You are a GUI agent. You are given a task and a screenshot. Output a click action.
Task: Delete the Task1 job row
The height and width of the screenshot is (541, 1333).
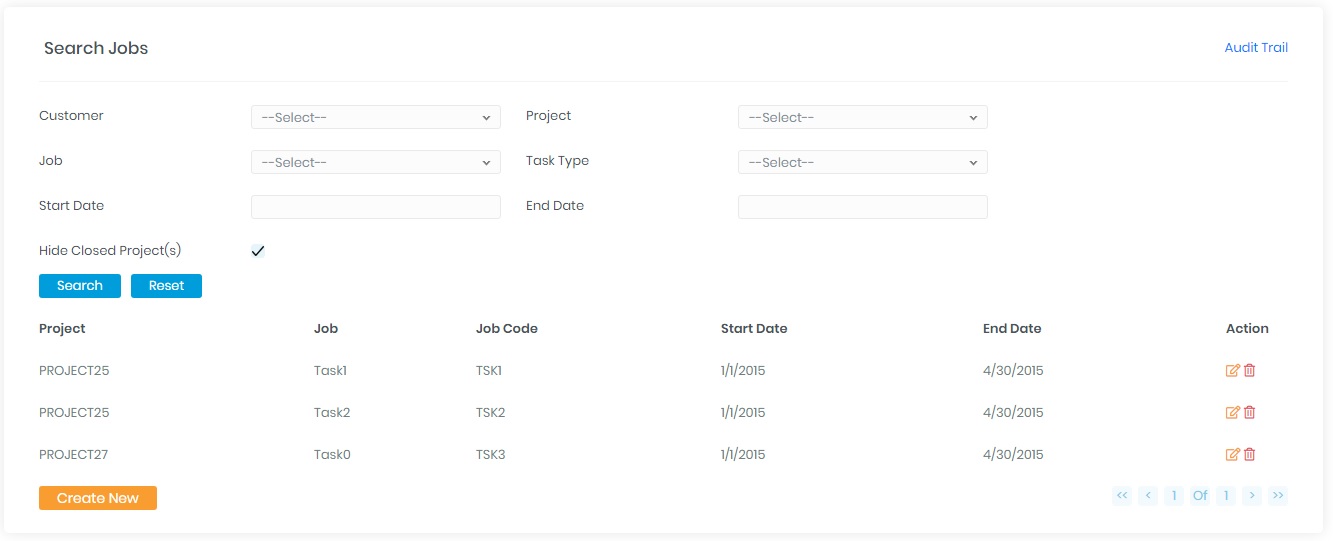pyautogui.click(x=1250, y=371)
